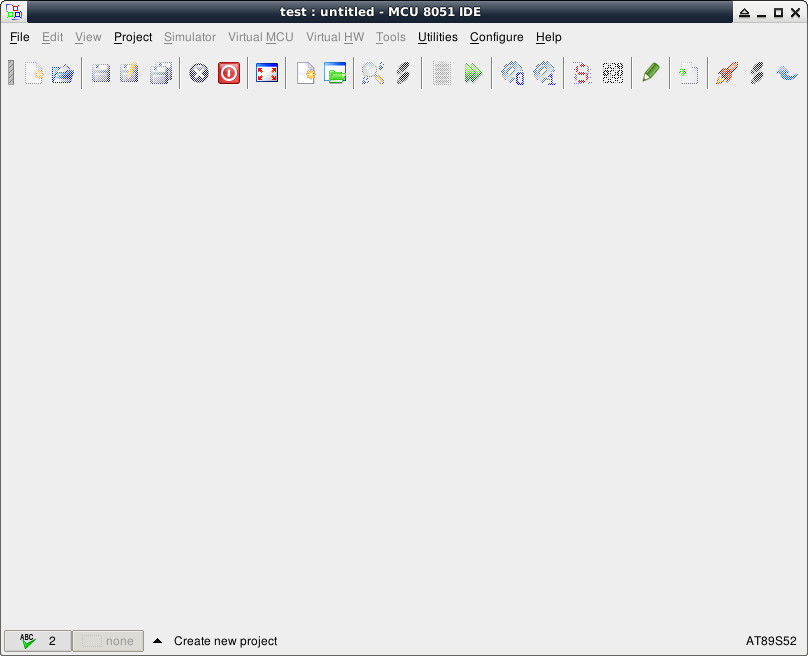This screenshot has height=656, width=808.
Task: Open the Help menu
Action: [549, 37]
